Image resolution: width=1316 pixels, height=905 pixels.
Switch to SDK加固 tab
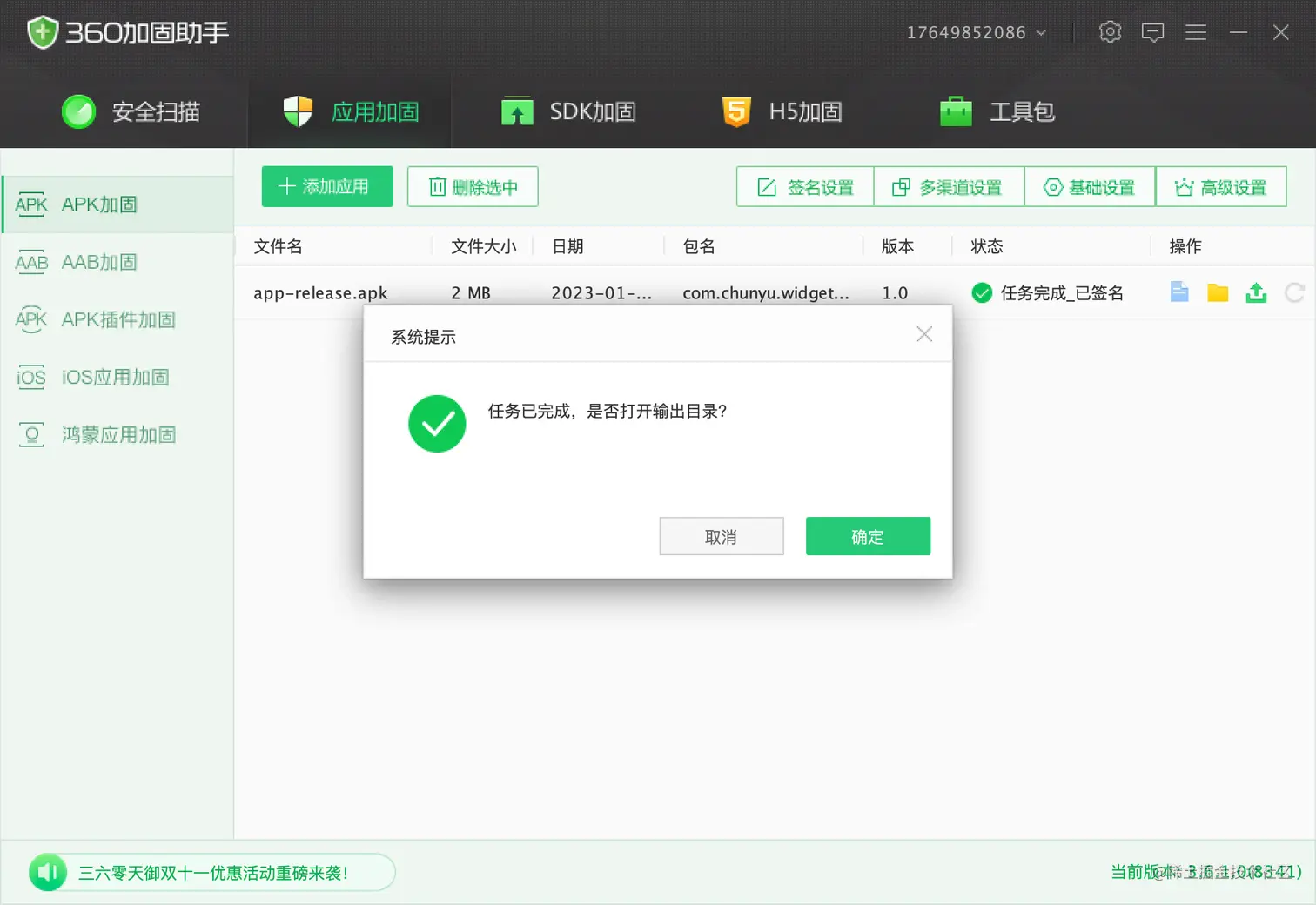click(x=568, y=111)
